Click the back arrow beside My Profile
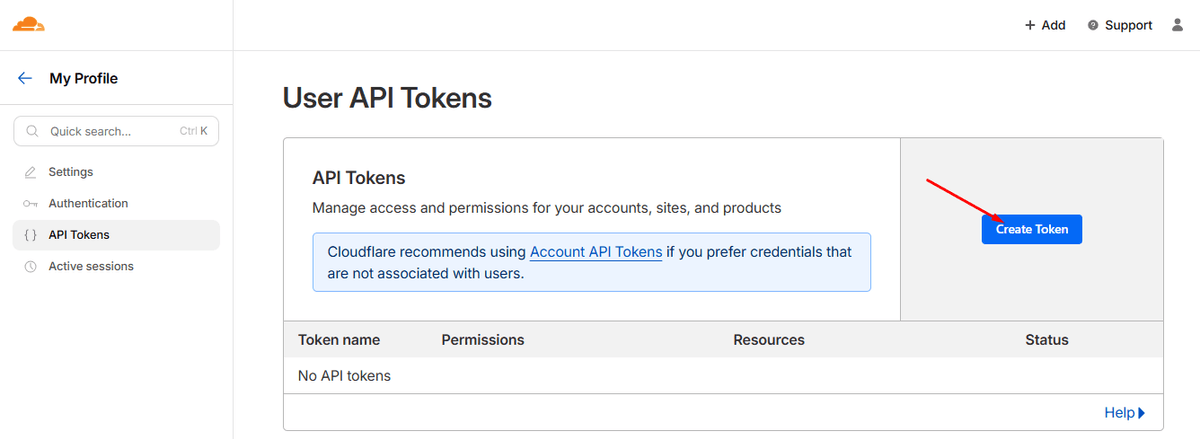The height and width of the screenshot is (439, 1200). [x=25, y=78]
